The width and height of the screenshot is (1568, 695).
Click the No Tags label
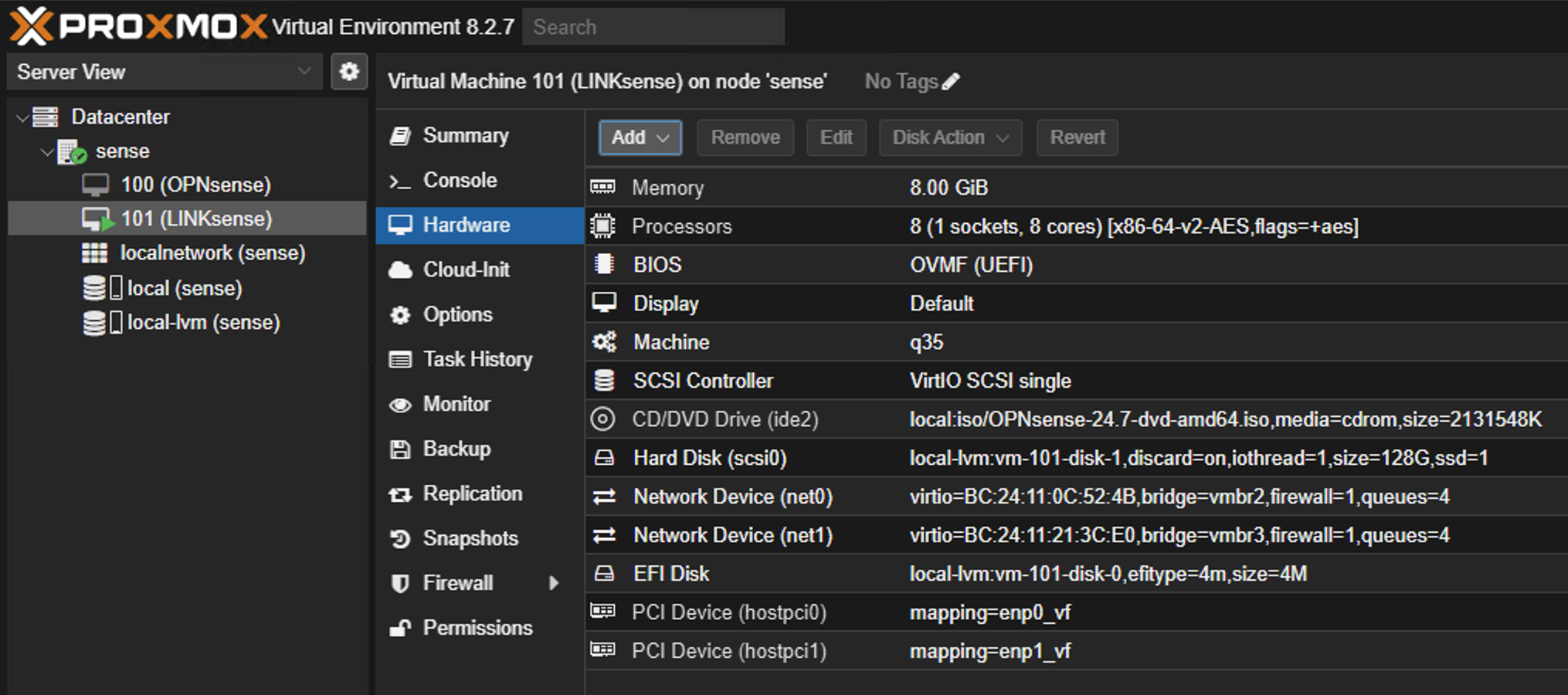click(901, 81)
